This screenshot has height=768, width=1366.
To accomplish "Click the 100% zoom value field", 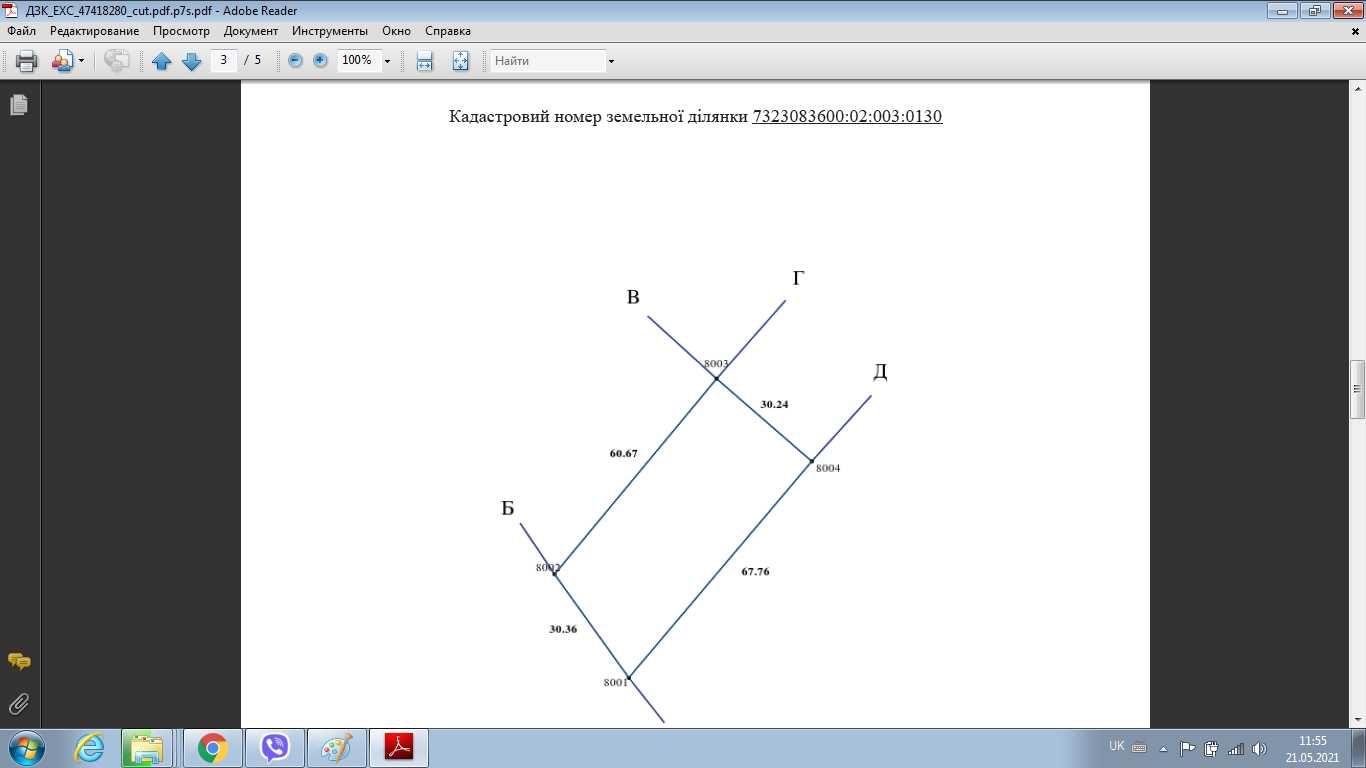I will point(358,60).
